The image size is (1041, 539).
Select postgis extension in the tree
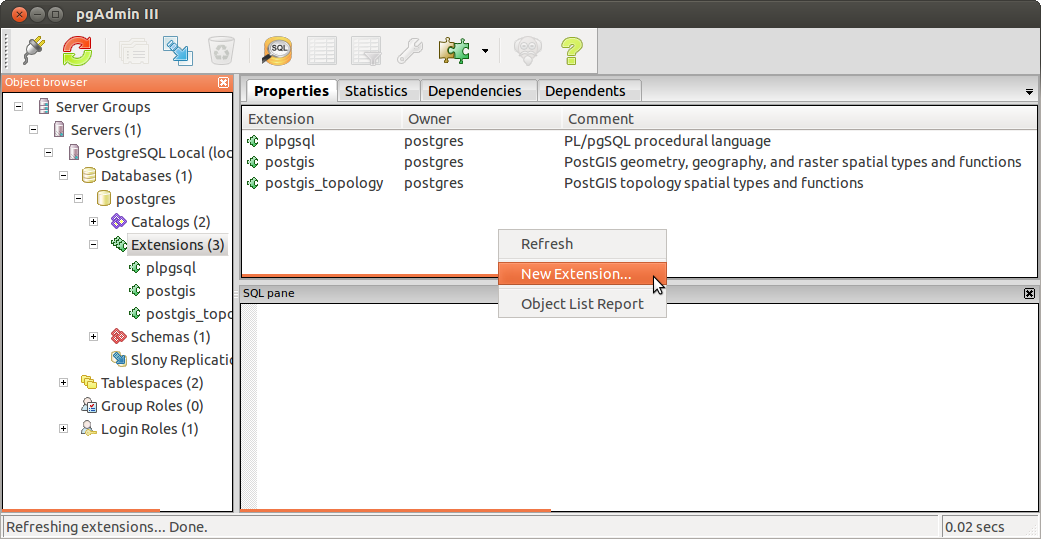pos(171,291)
